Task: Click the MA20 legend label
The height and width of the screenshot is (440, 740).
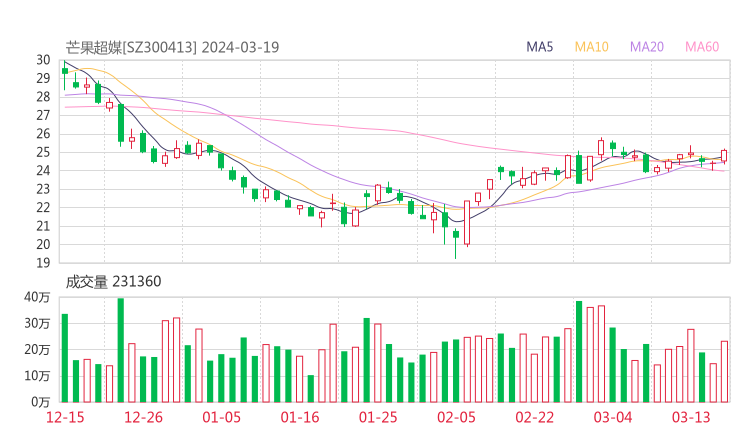Action: 647,47
